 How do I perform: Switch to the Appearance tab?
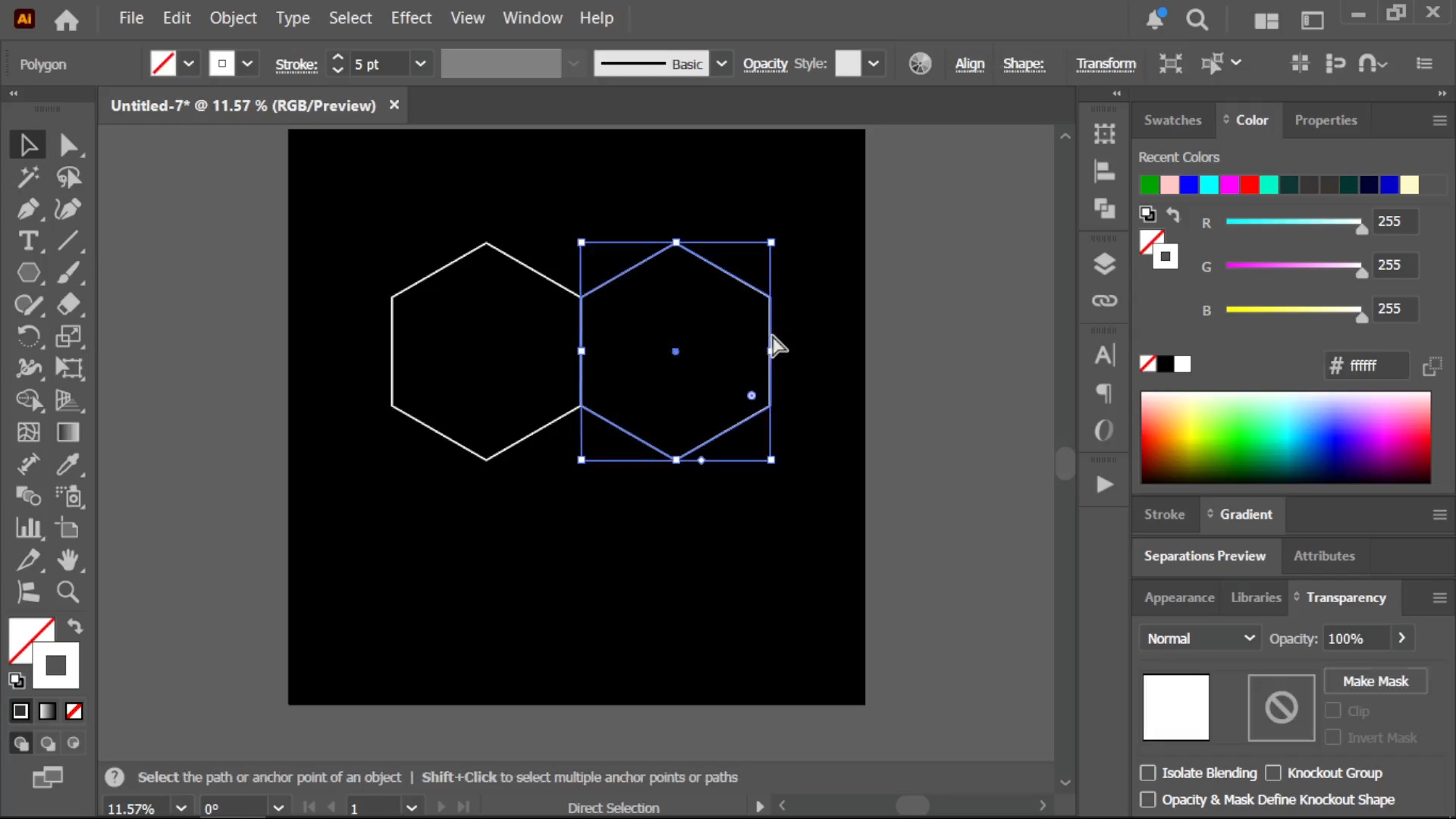(x=1179, y=598)
